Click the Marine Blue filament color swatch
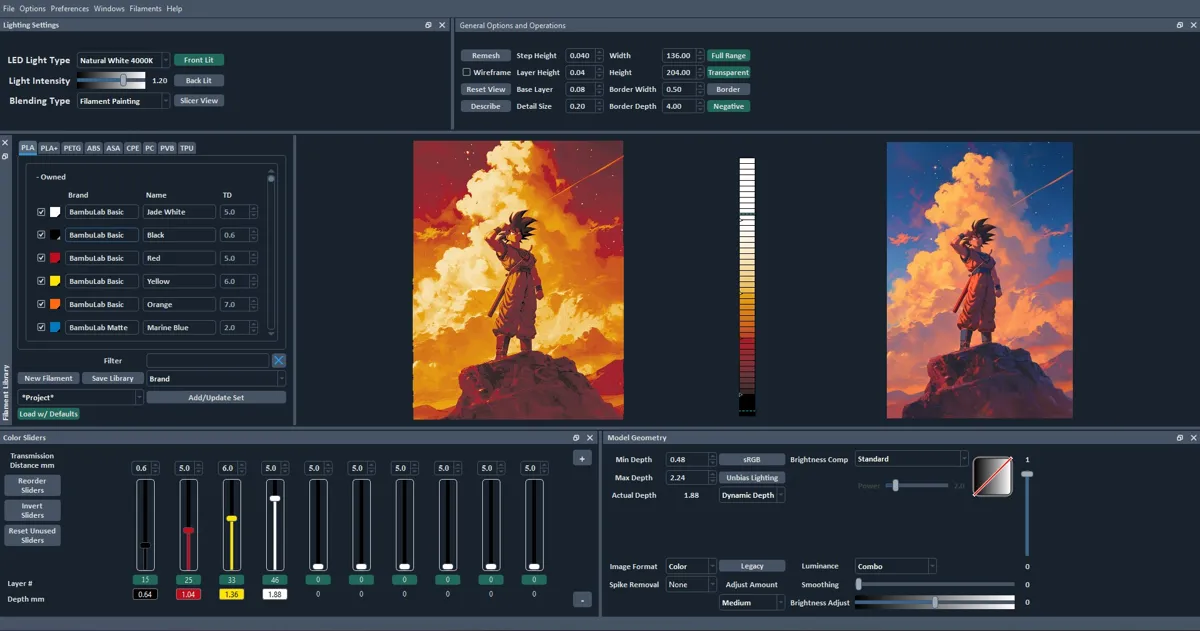1200x631 pixels. [55, 327]
